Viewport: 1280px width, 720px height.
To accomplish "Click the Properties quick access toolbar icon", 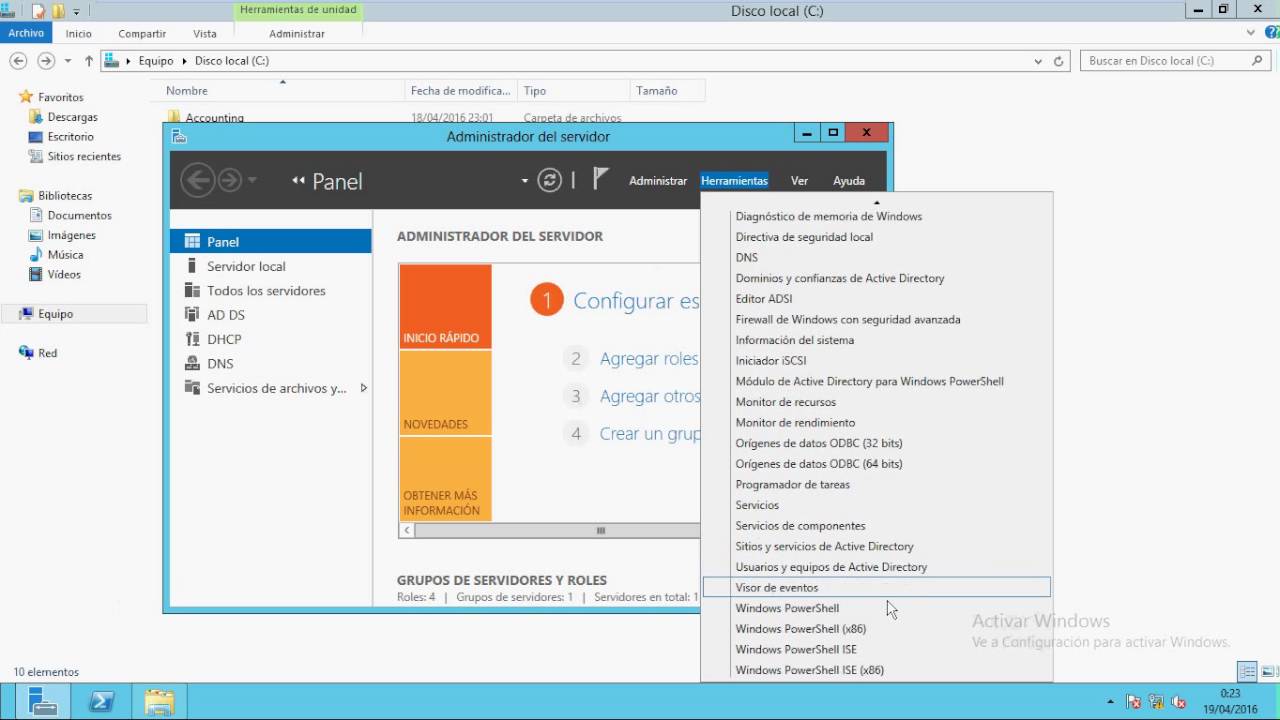I will 38,11.
